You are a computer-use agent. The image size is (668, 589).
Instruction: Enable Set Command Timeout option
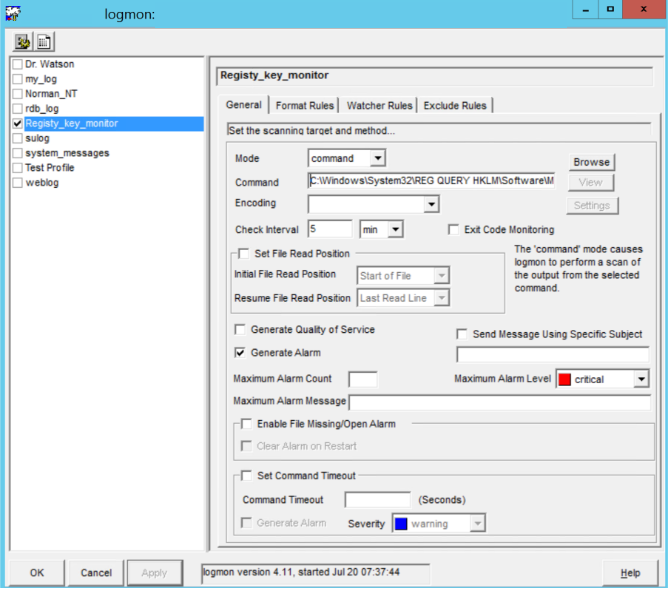pos(247,476)
